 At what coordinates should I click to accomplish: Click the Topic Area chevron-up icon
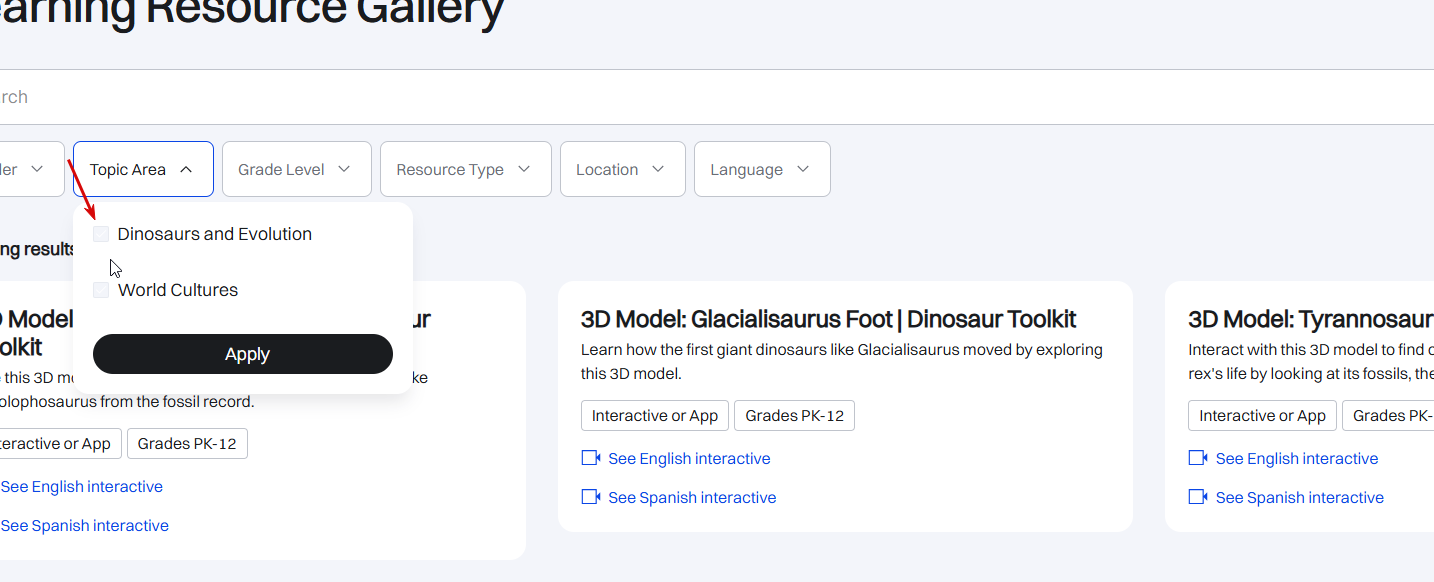(186, 170)
